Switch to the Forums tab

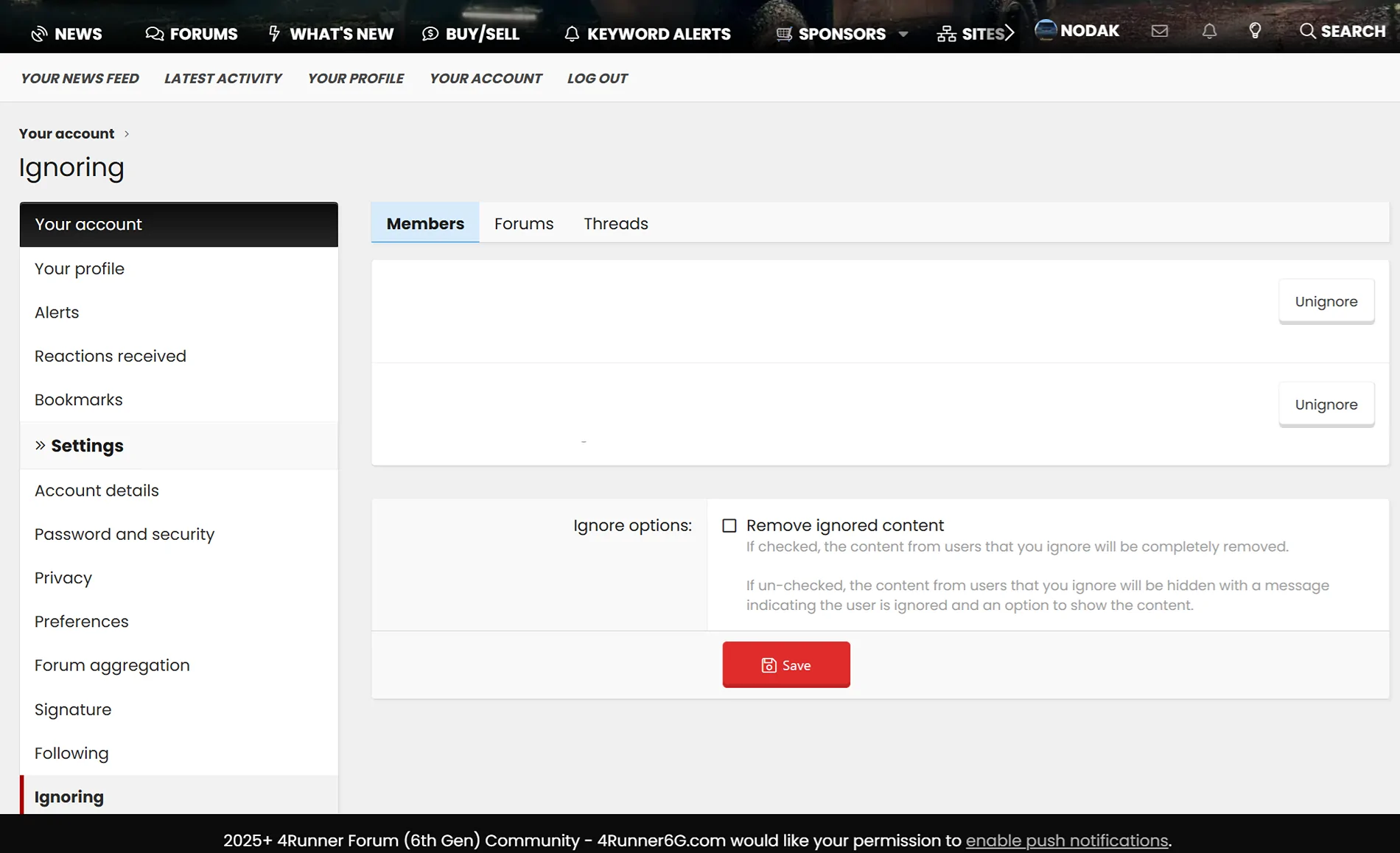(523, 223)
